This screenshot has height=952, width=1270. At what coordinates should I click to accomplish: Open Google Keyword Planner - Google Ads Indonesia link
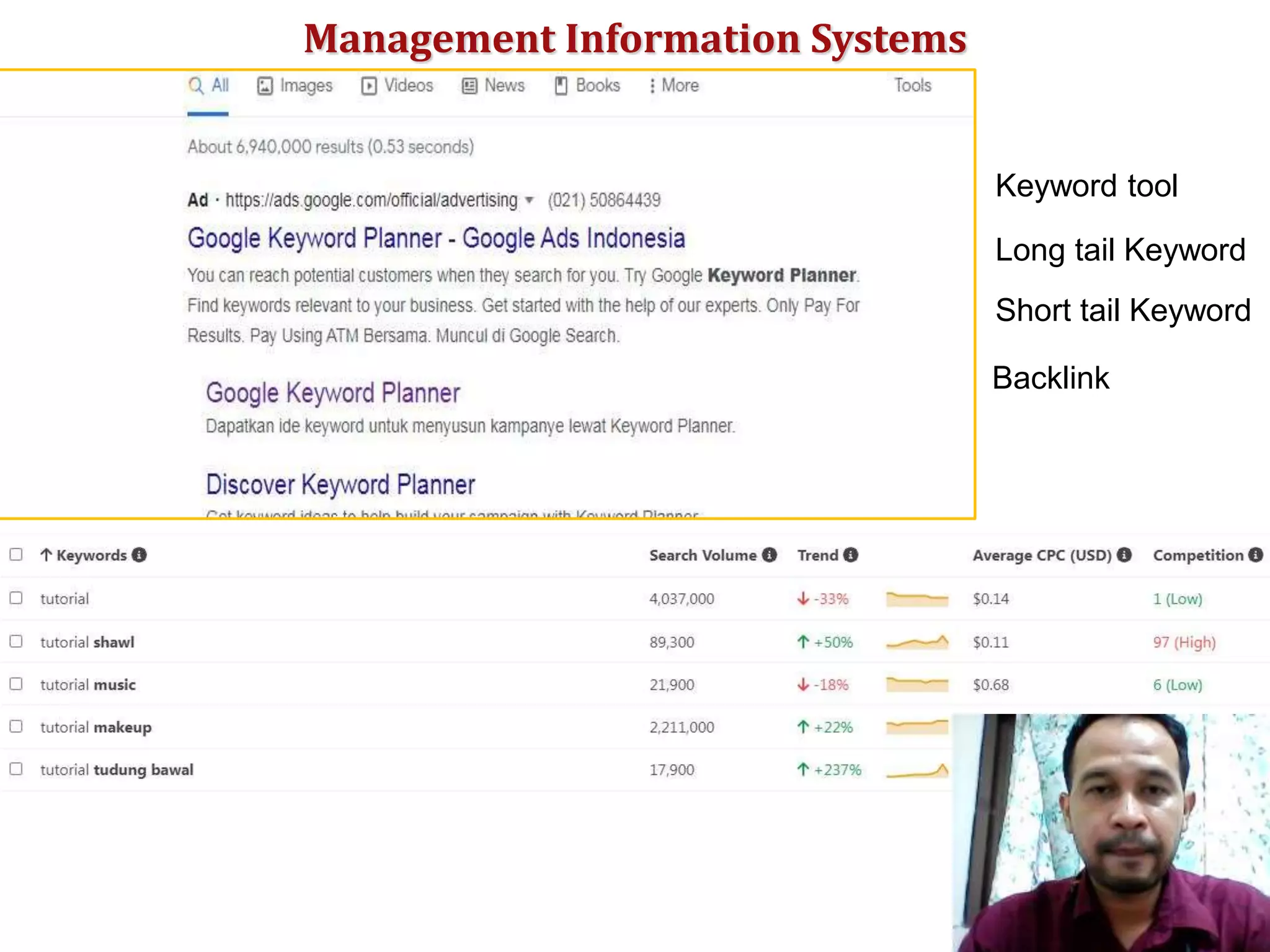[437, 239]
